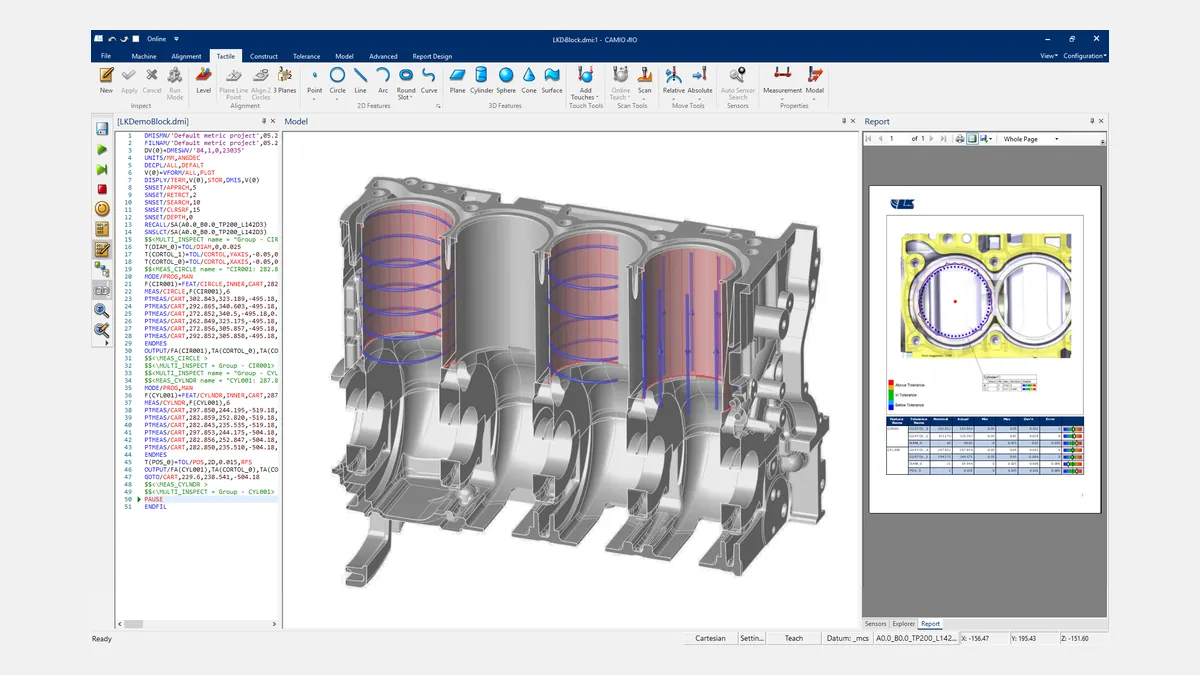Click the Modal properties button
The image size is (1200, 675).
815,81
